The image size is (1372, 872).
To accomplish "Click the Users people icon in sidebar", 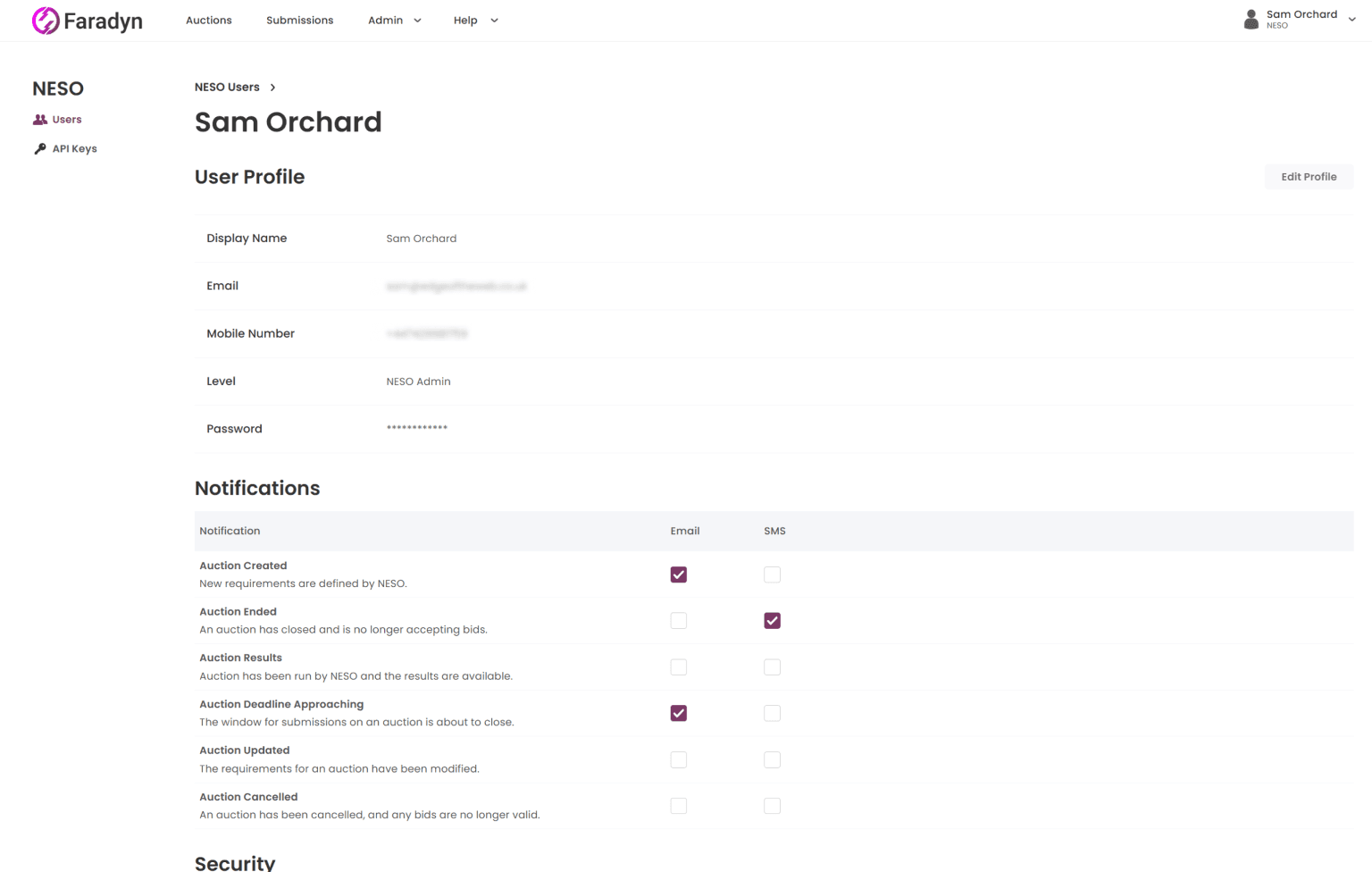I will click(x=40, y=120).
